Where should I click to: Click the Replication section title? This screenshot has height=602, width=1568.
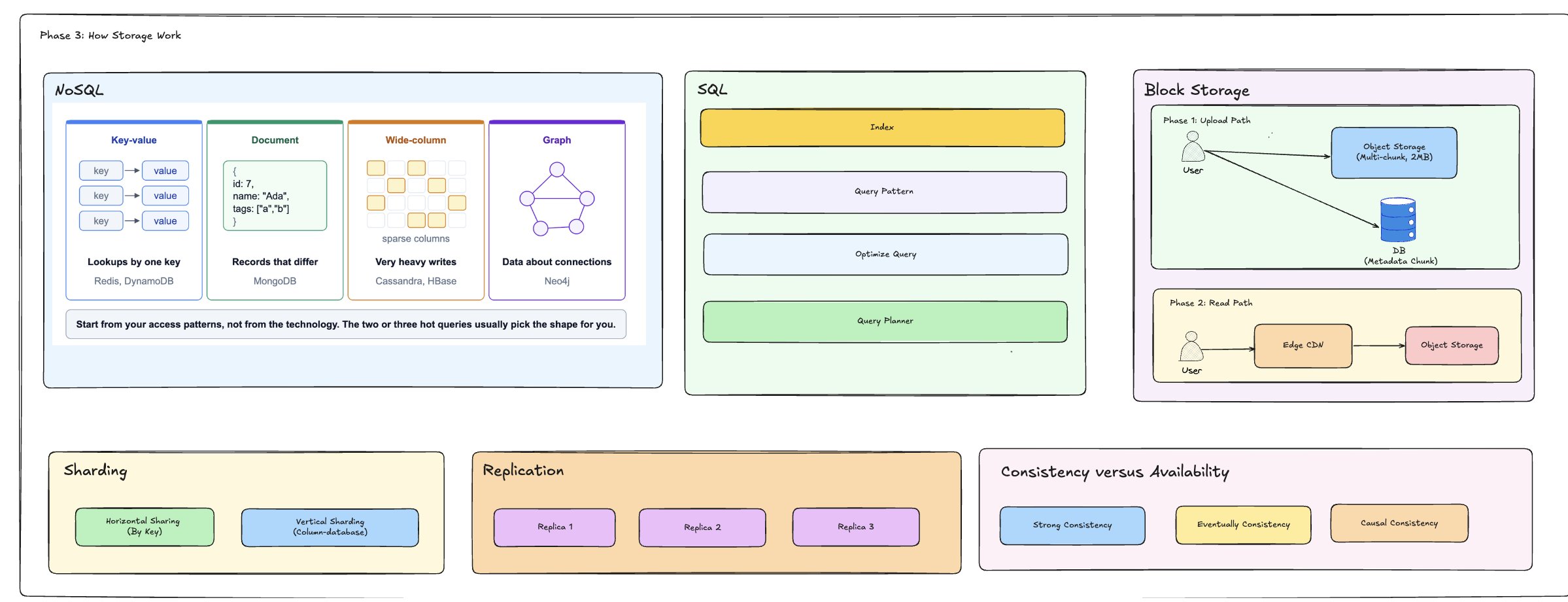pyautogui.click(x=523, y=470)
